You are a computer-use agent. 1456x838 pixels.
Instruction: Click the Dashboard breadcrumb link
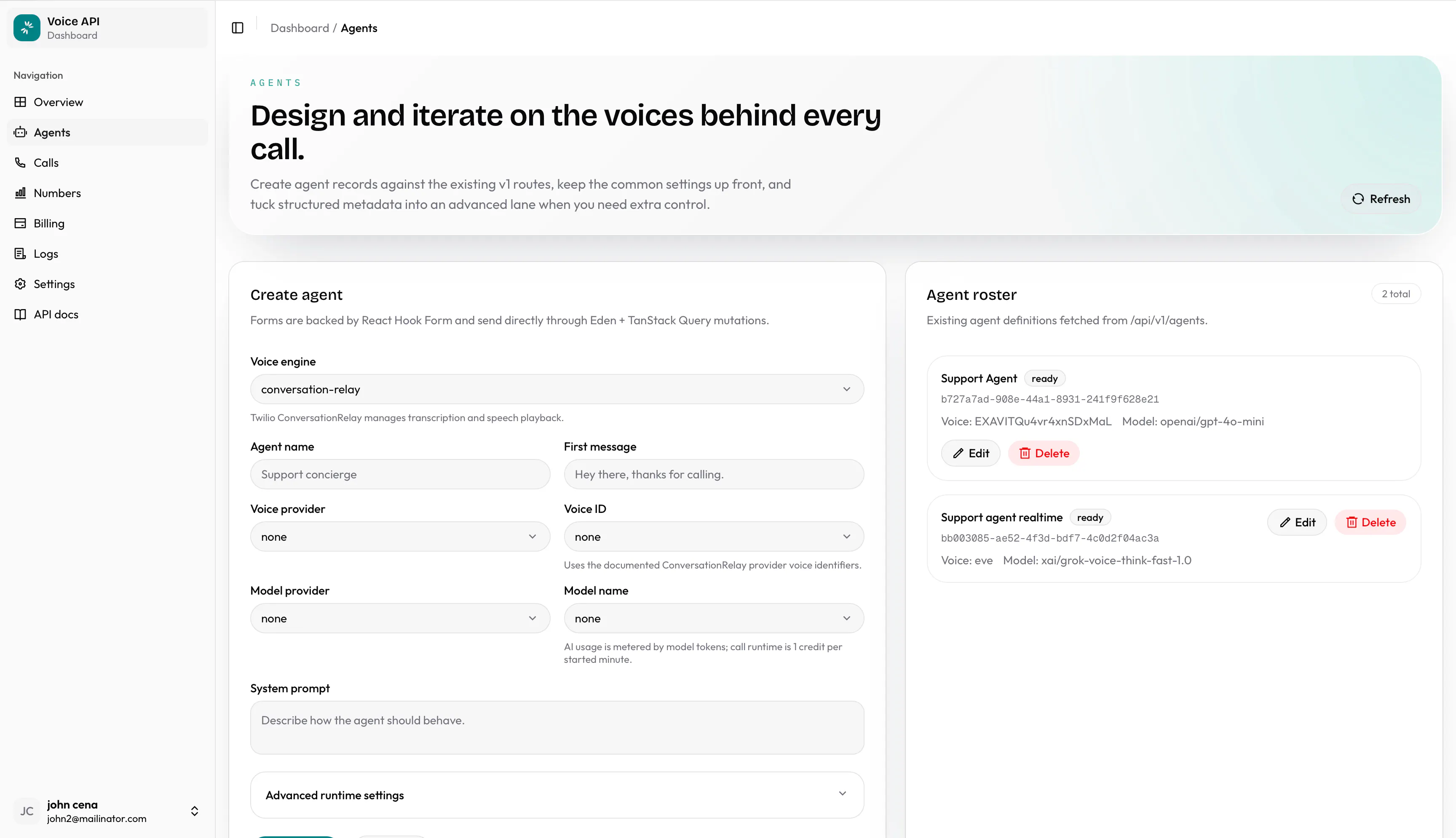pos(300,28)
